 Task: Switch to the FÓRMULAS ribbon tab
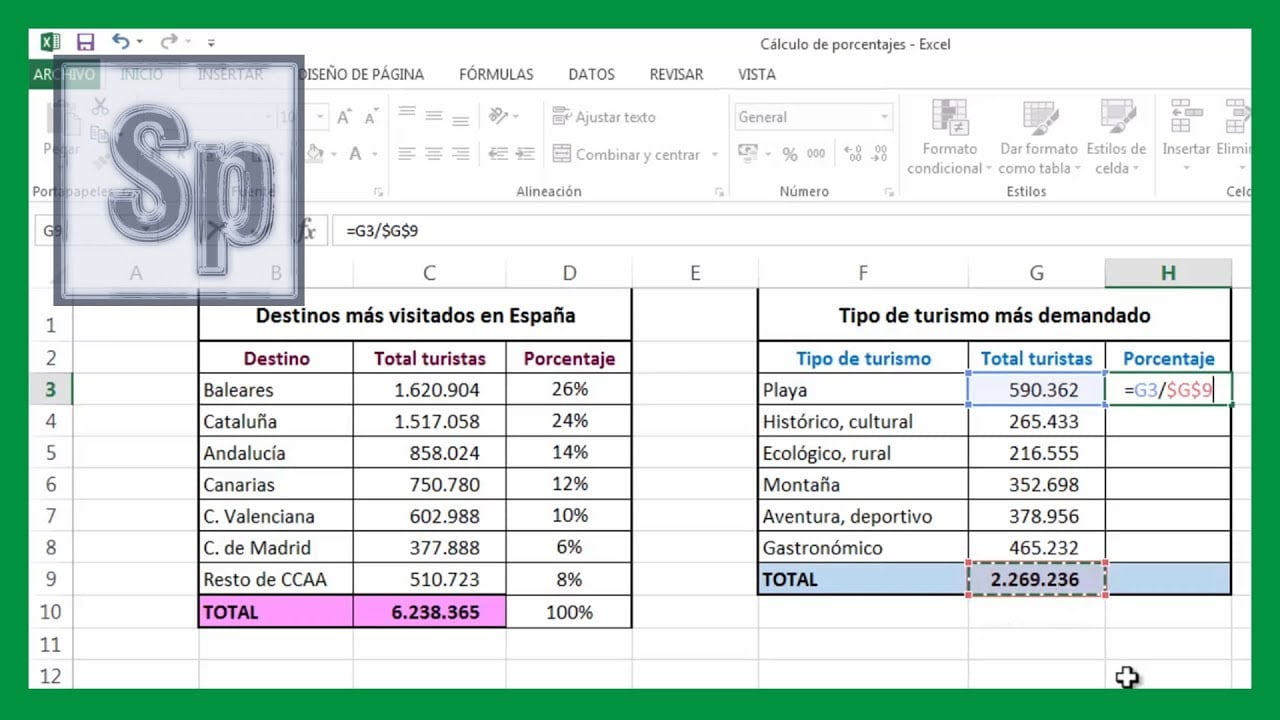click(x=496, y=74)
